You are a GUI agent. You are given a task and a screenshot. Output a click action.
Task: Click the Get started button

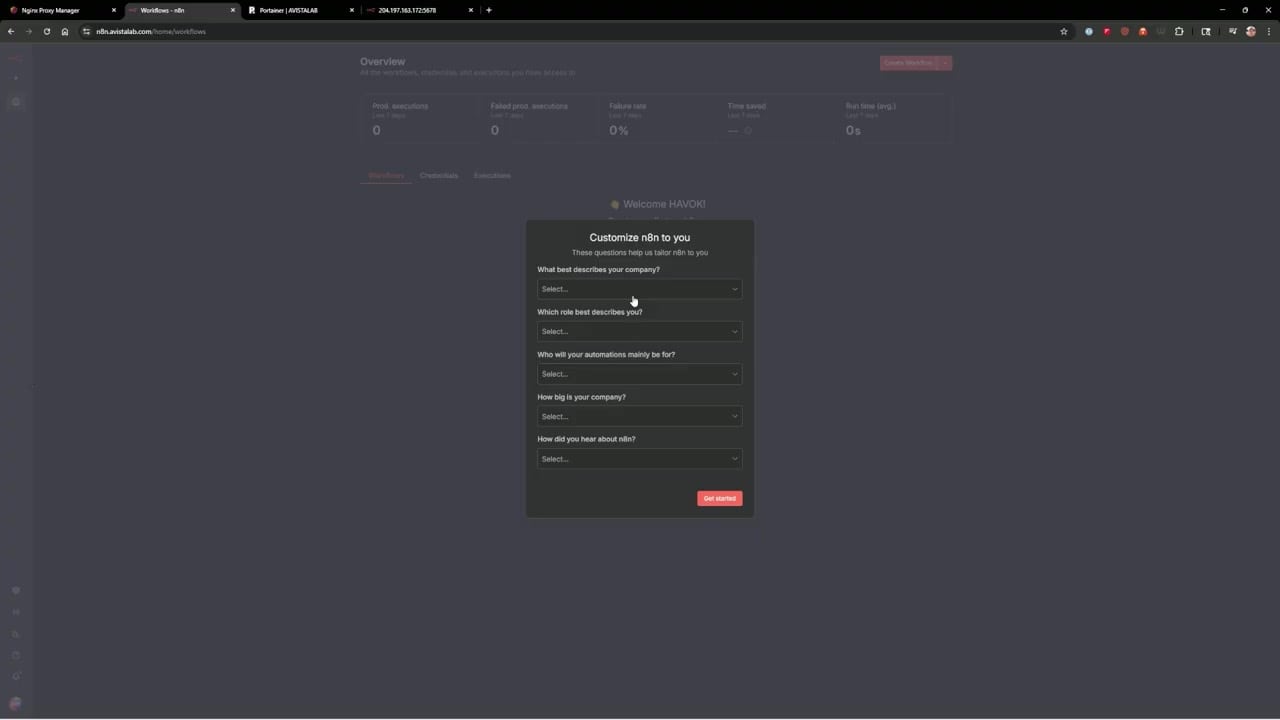(719, 498)
